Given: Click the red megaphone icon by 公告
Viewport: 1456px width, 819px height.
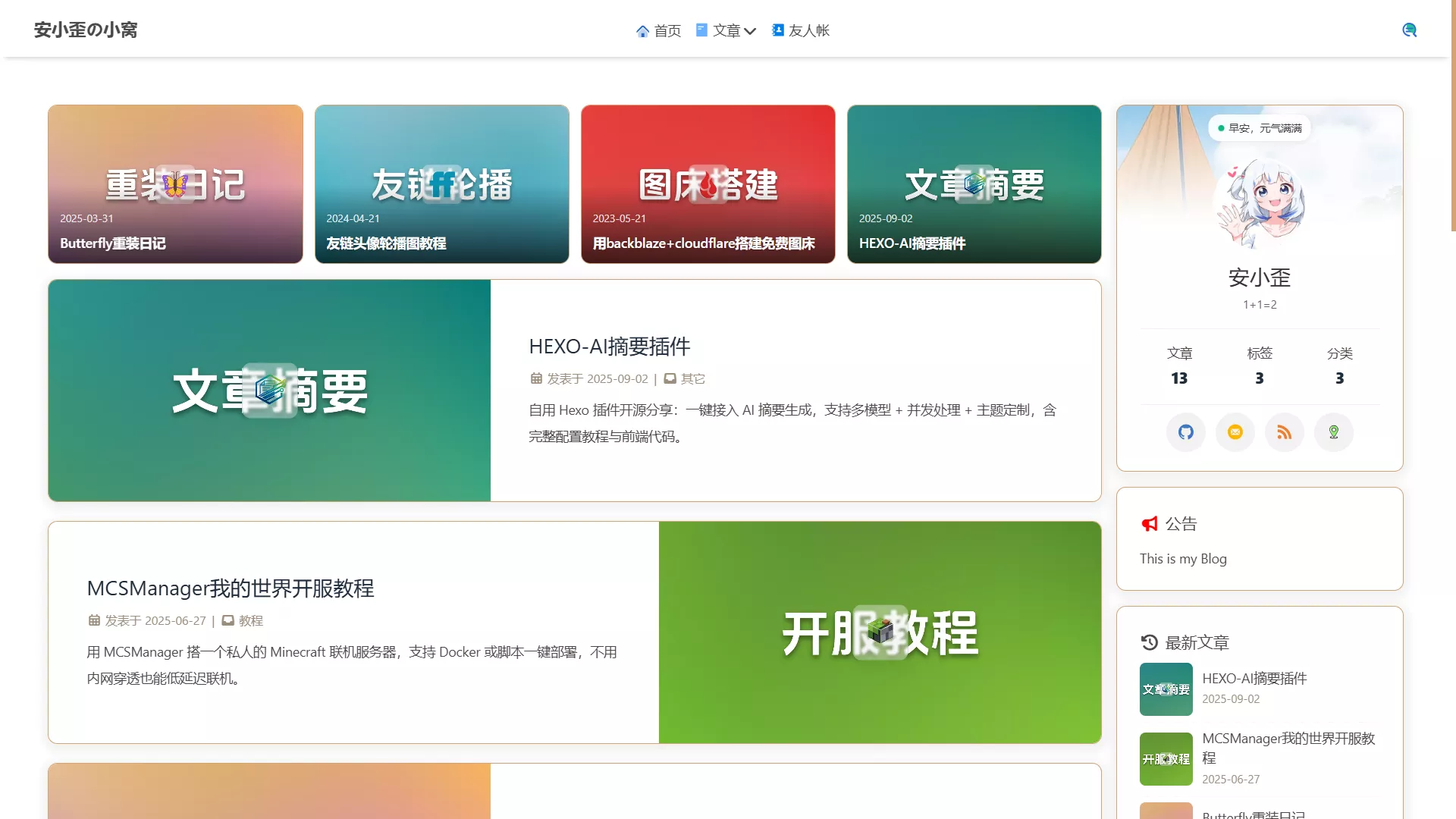Looking at the screenshot, I should coord(1150,524).
